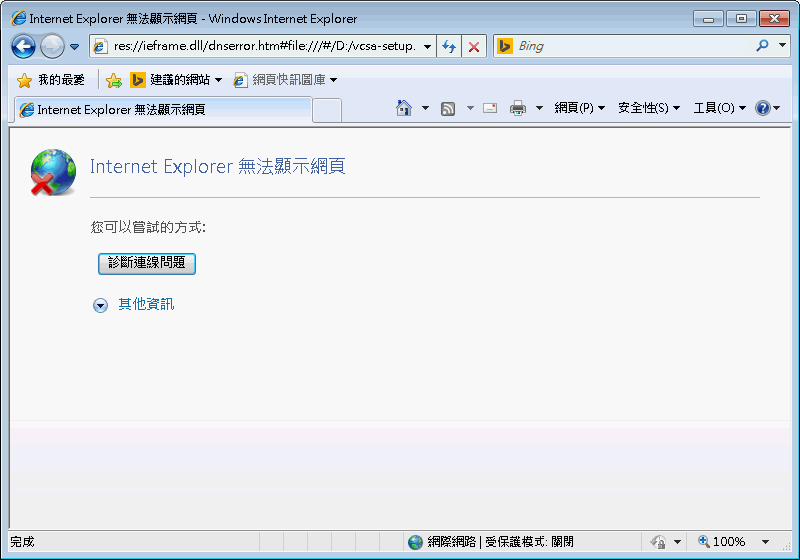Click 診斷連線問題 diagnose connection button
This screenshot has width=800, height=560.
tap(147, 264)
